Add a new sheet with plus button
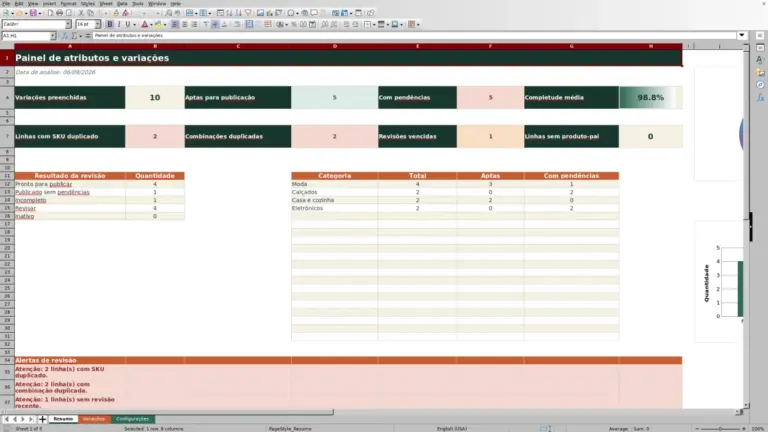 coord(42,419)
